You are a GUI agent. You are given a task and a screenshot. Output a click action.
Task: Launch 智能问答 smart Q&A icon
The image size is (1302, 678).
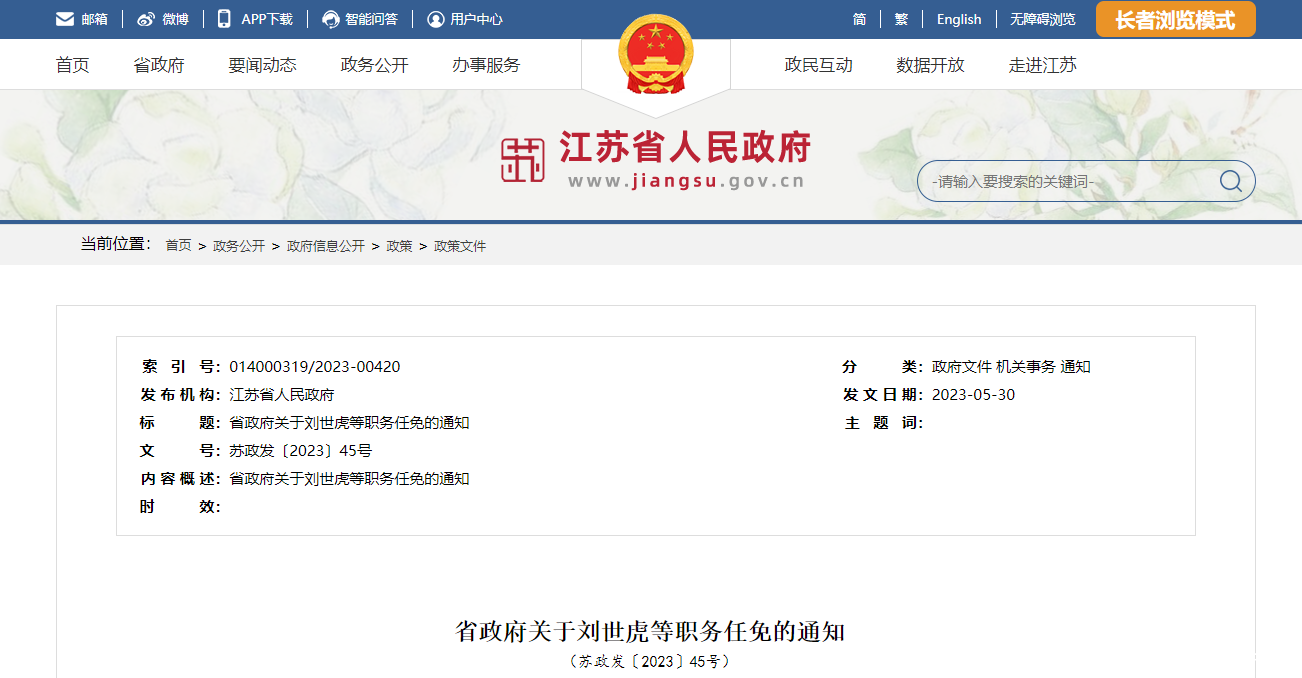pos(329,18)
